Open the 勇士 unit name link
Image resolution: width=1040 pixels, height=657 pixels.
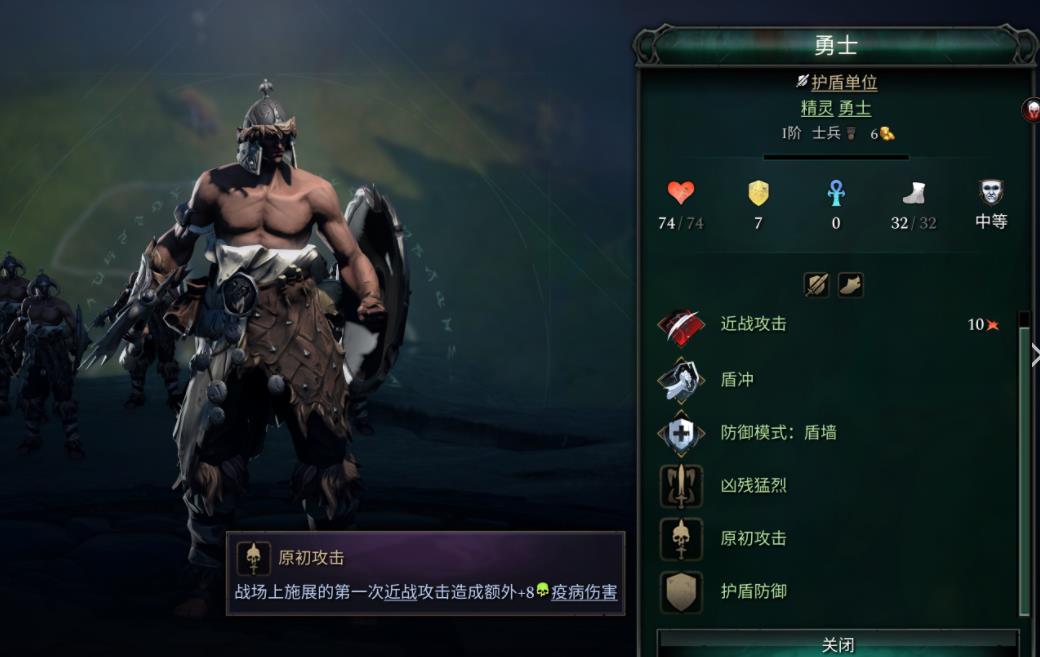click(854, 108)
